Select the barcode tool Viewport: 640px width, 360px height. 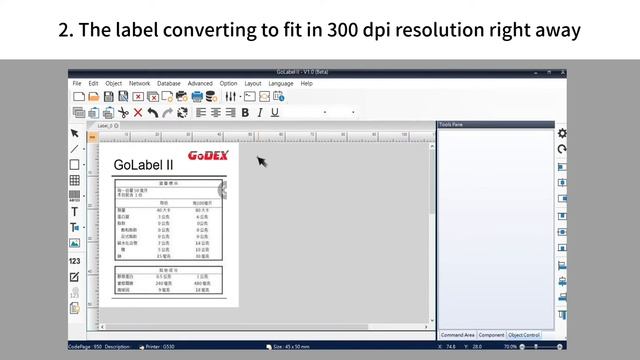coord(75,196)
